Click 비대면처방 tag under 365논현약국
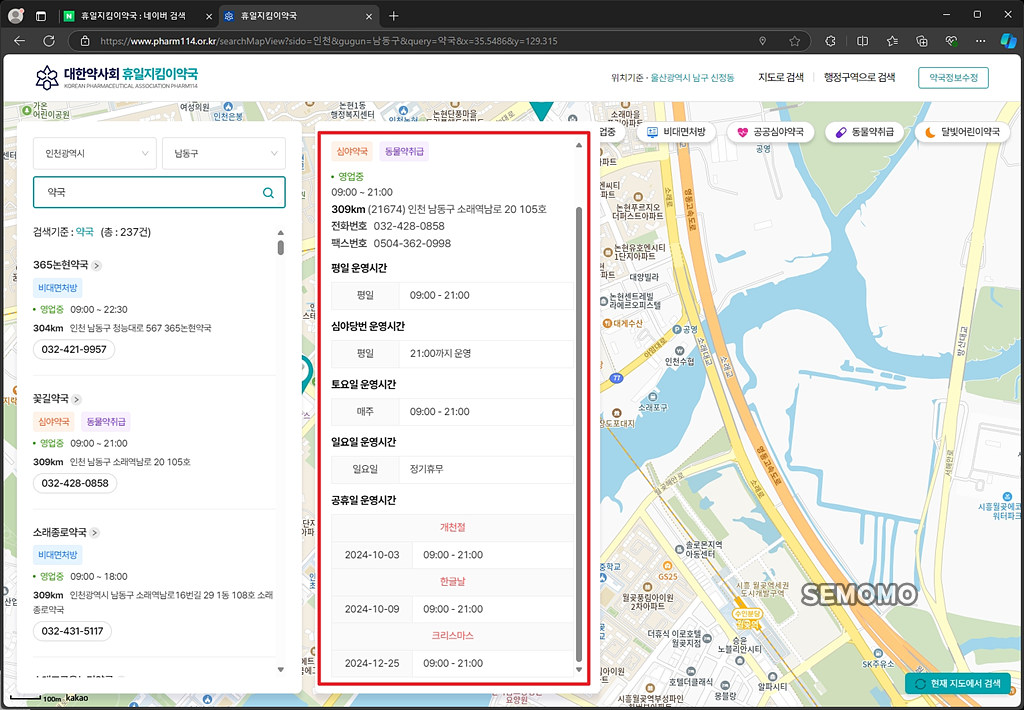The image size is (1024, 710). pyautogui.click(x=57, y=288)
